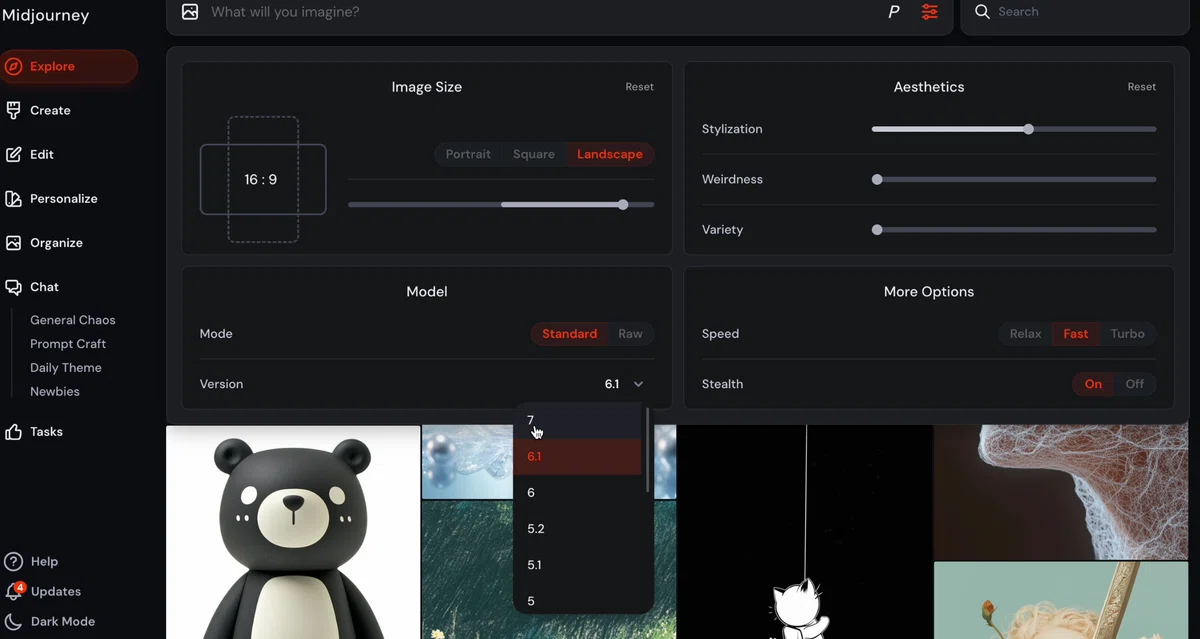Click the Tasks thumbs-up icon
1200x639 pixels.
click(x=13, y=432)
